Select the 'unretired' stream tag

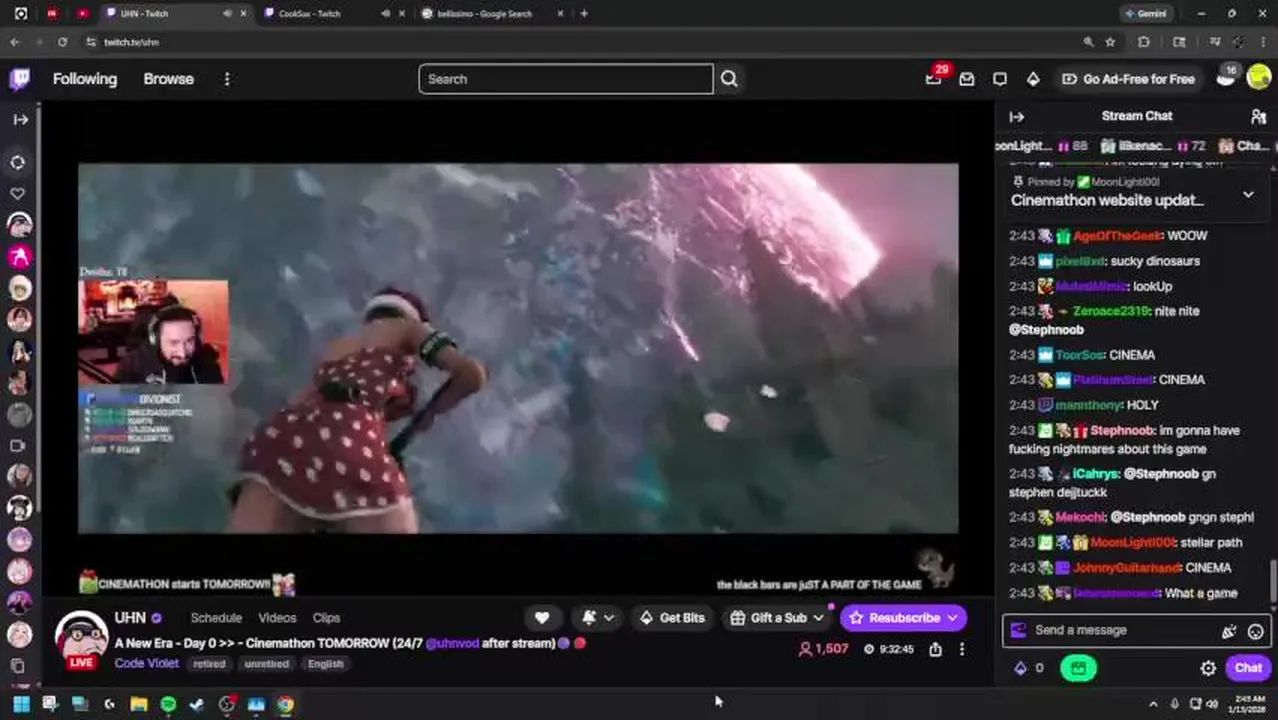(266, 664)
